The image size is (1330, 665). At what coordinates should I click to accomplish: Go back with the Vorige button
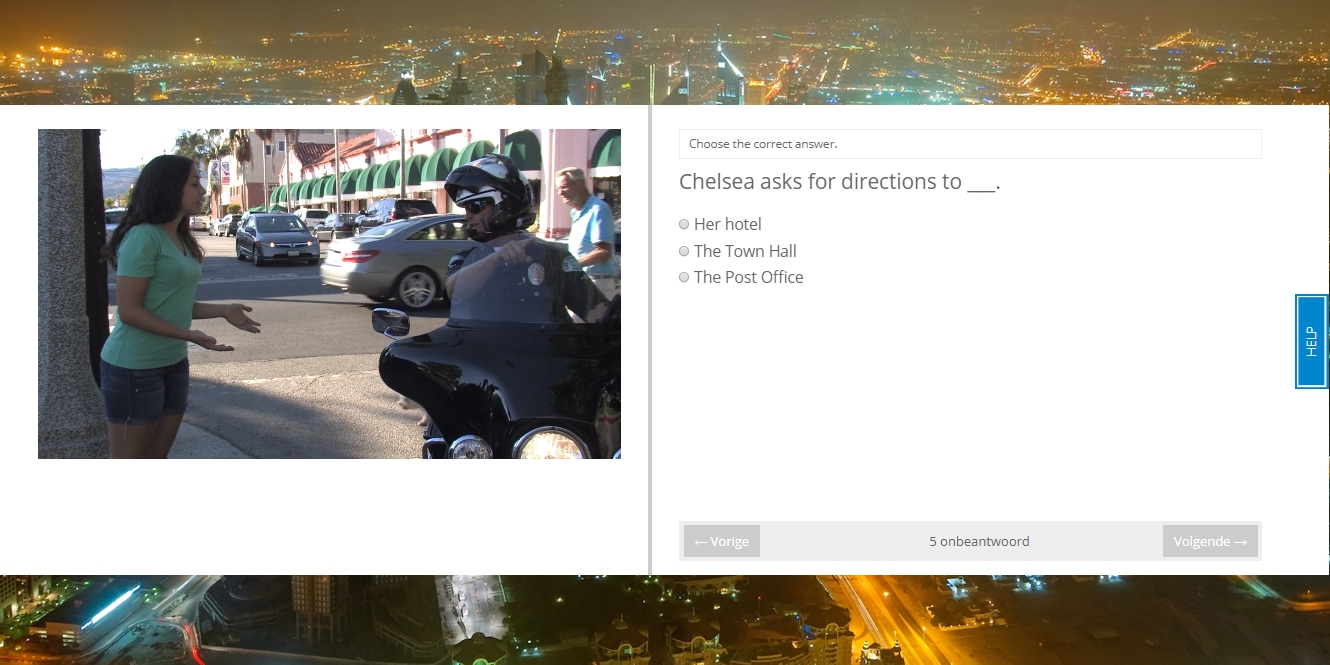coord(722,541)
